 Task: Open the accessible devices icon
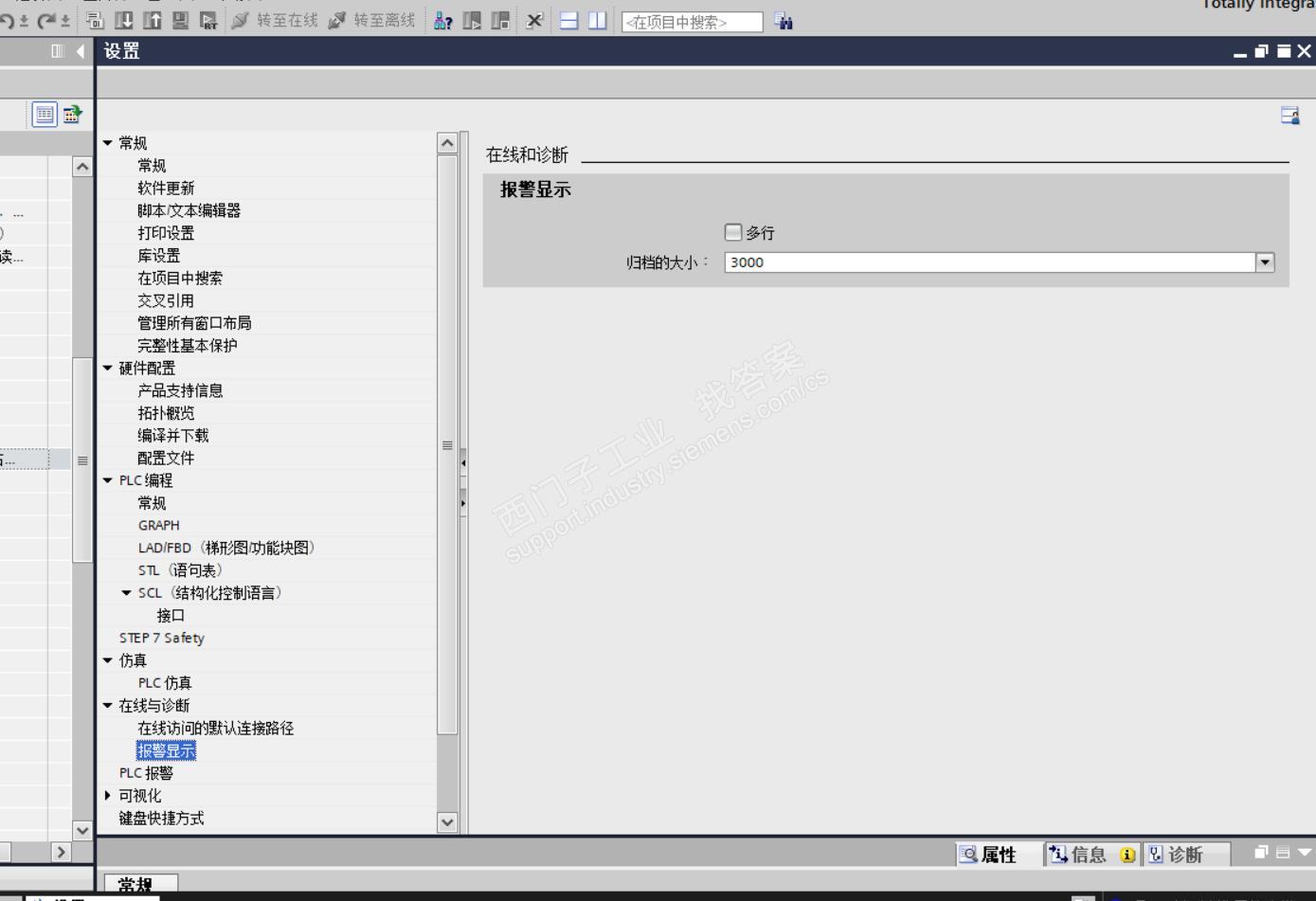442,20
